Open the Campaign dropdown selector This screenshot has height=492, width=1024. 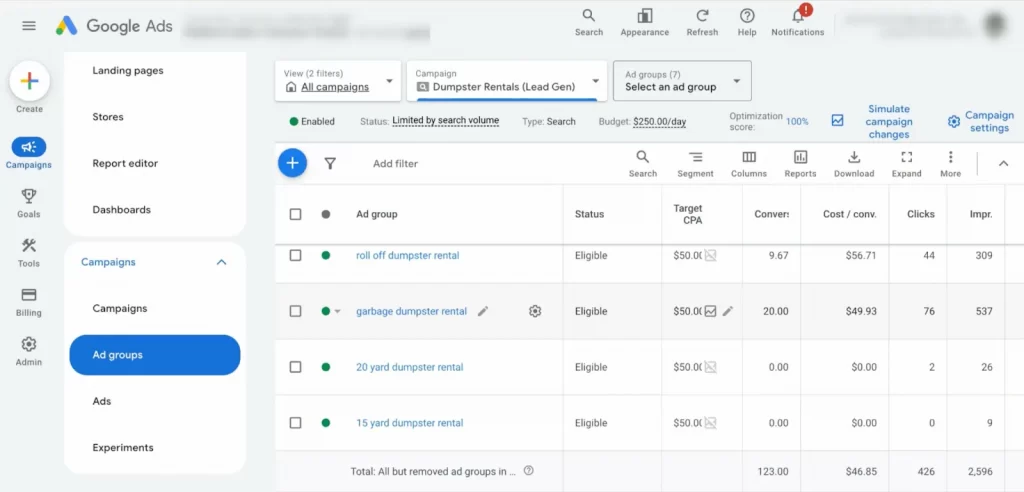point(506,81)
